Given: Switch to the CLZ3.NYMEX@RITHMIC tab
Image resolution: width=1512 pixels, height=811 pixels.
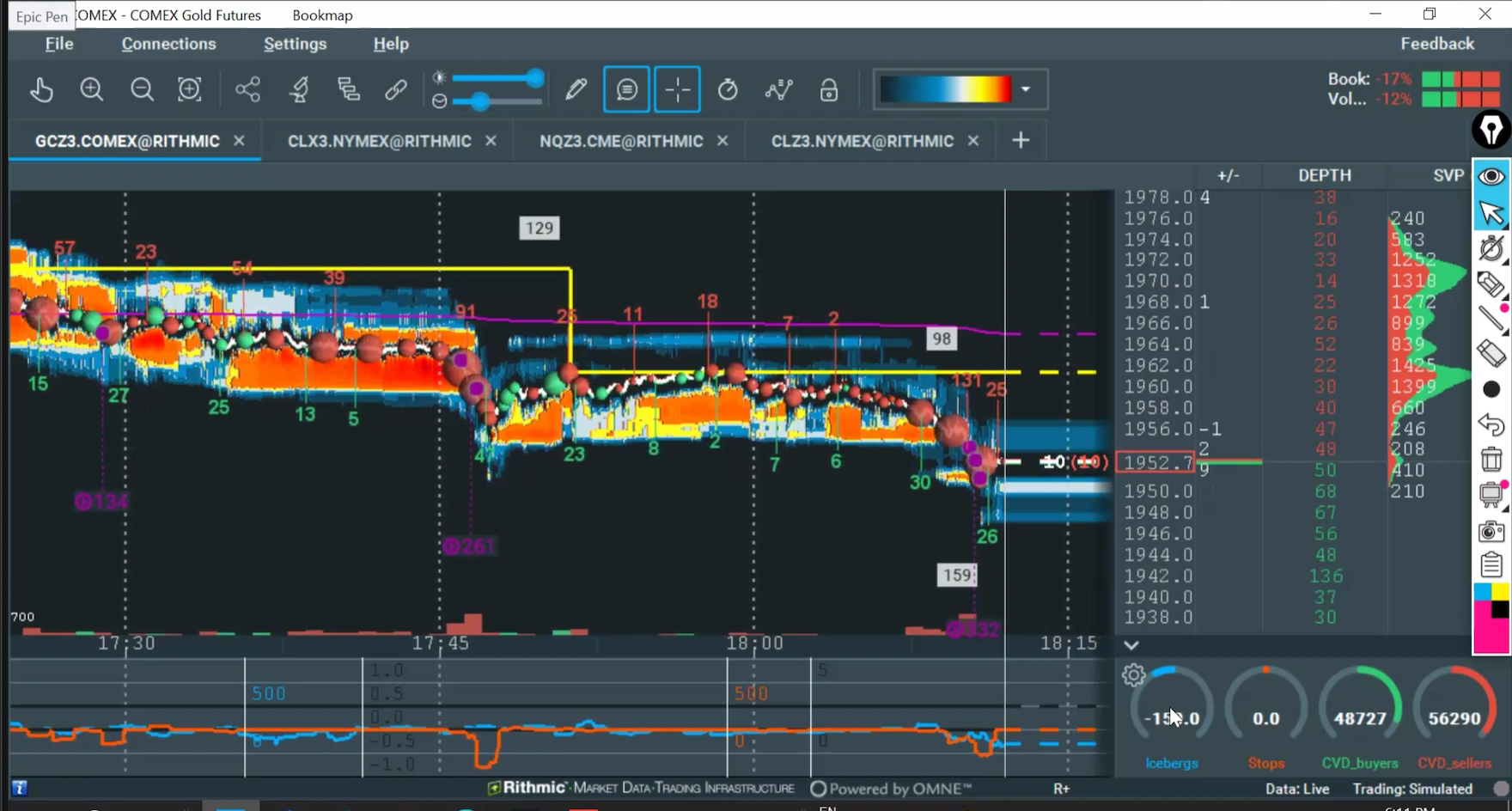Looking at the screenshot, I should 863,141.
